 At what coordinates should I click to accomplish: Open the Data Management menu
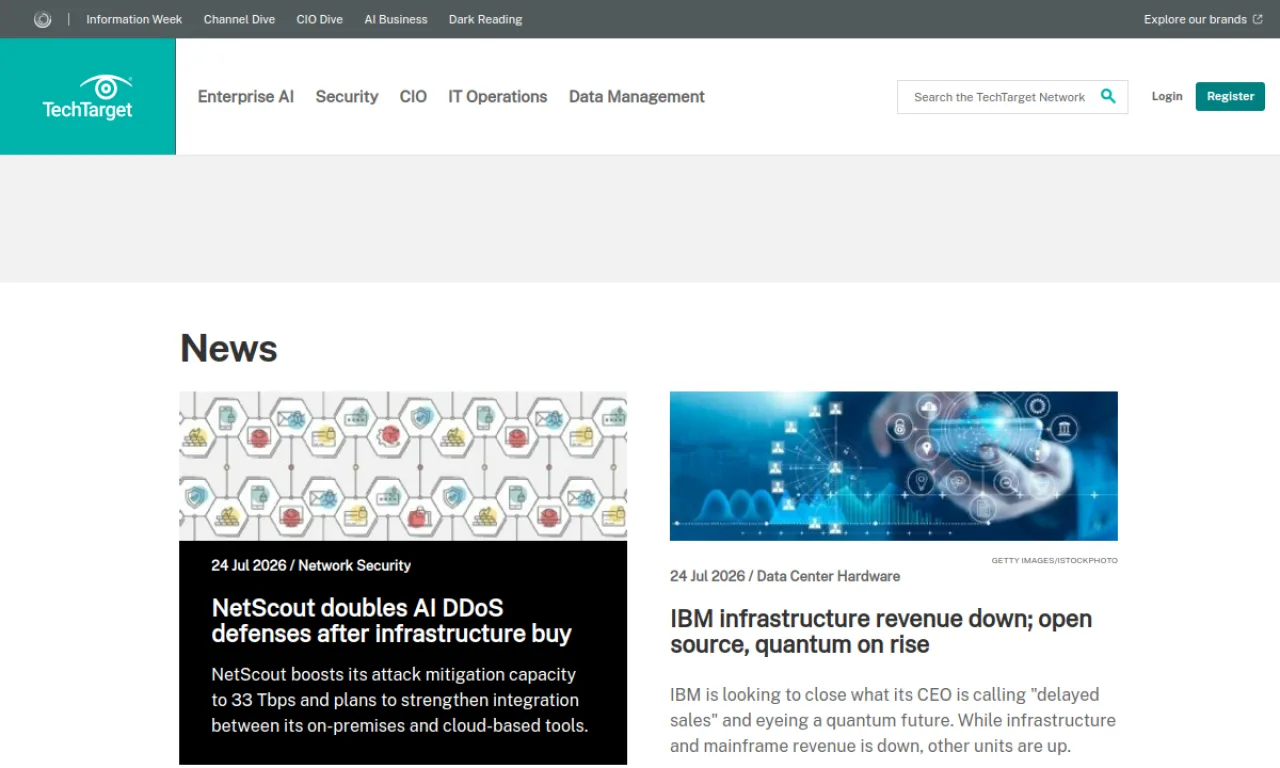pyautogui.click(x=637, y=97)
